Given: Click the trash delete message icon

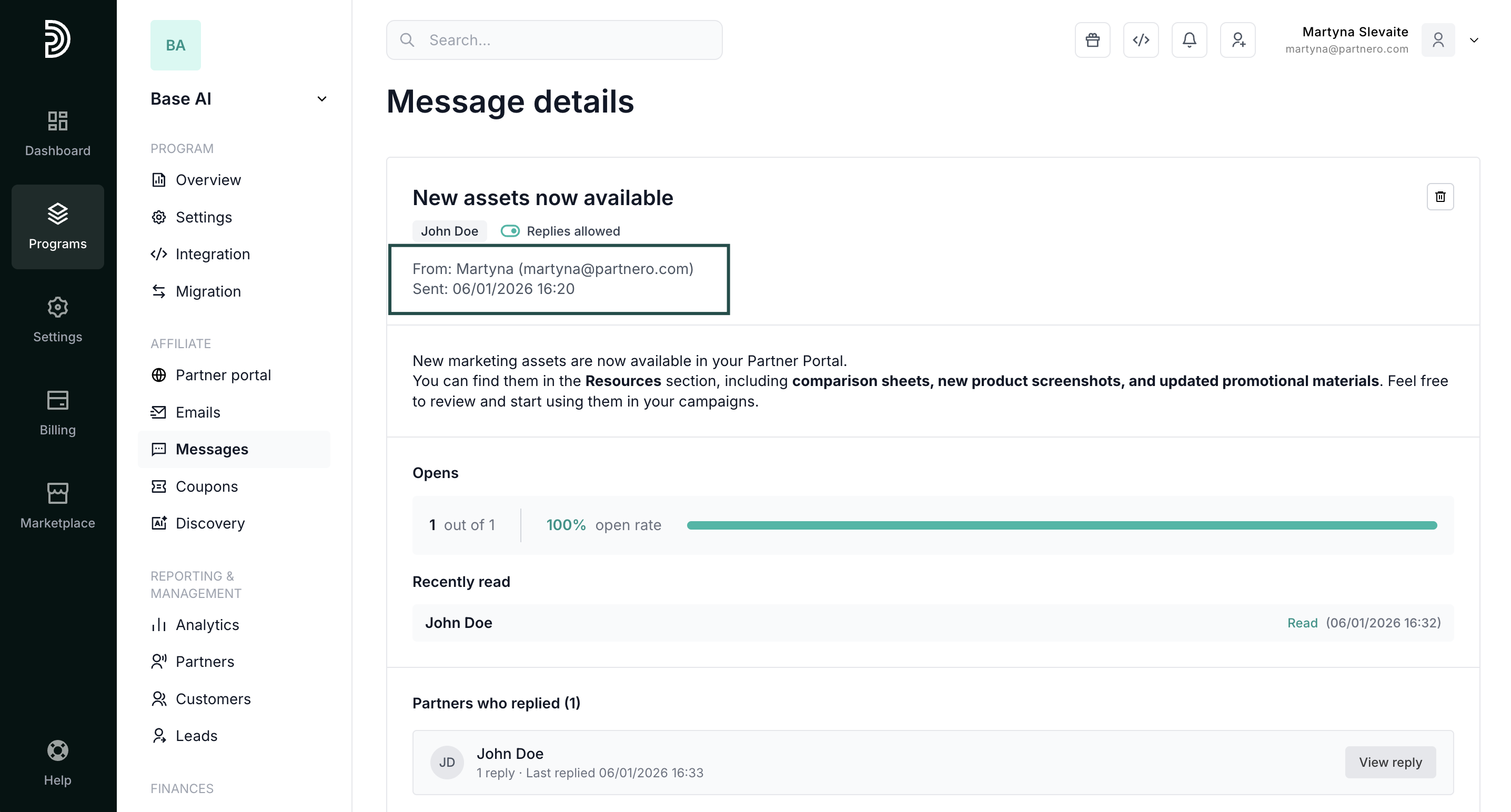Looking at the screenshot, I should tap(1439, 196).
